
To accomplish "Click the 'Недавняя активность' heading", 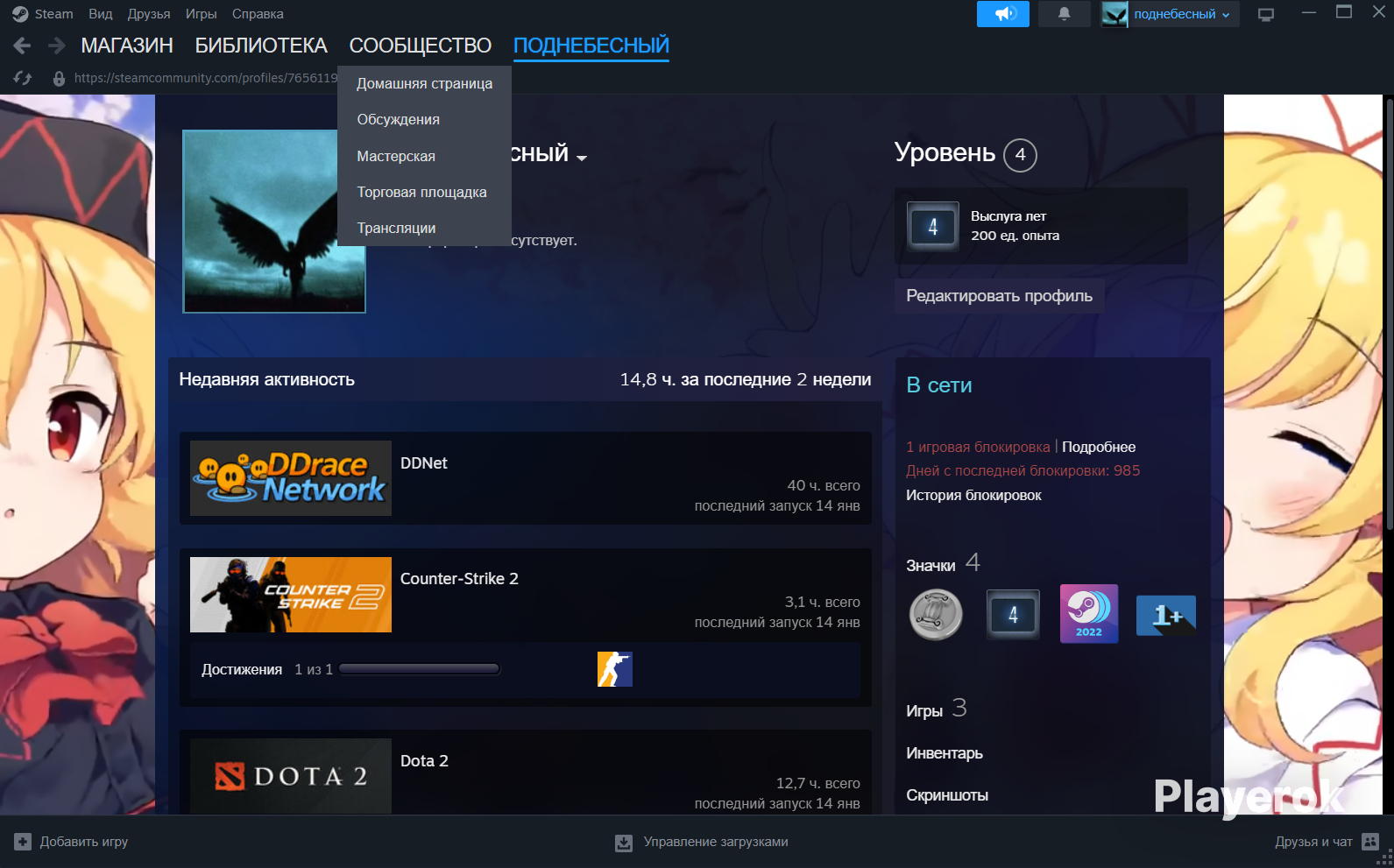I will coord(267,380).
